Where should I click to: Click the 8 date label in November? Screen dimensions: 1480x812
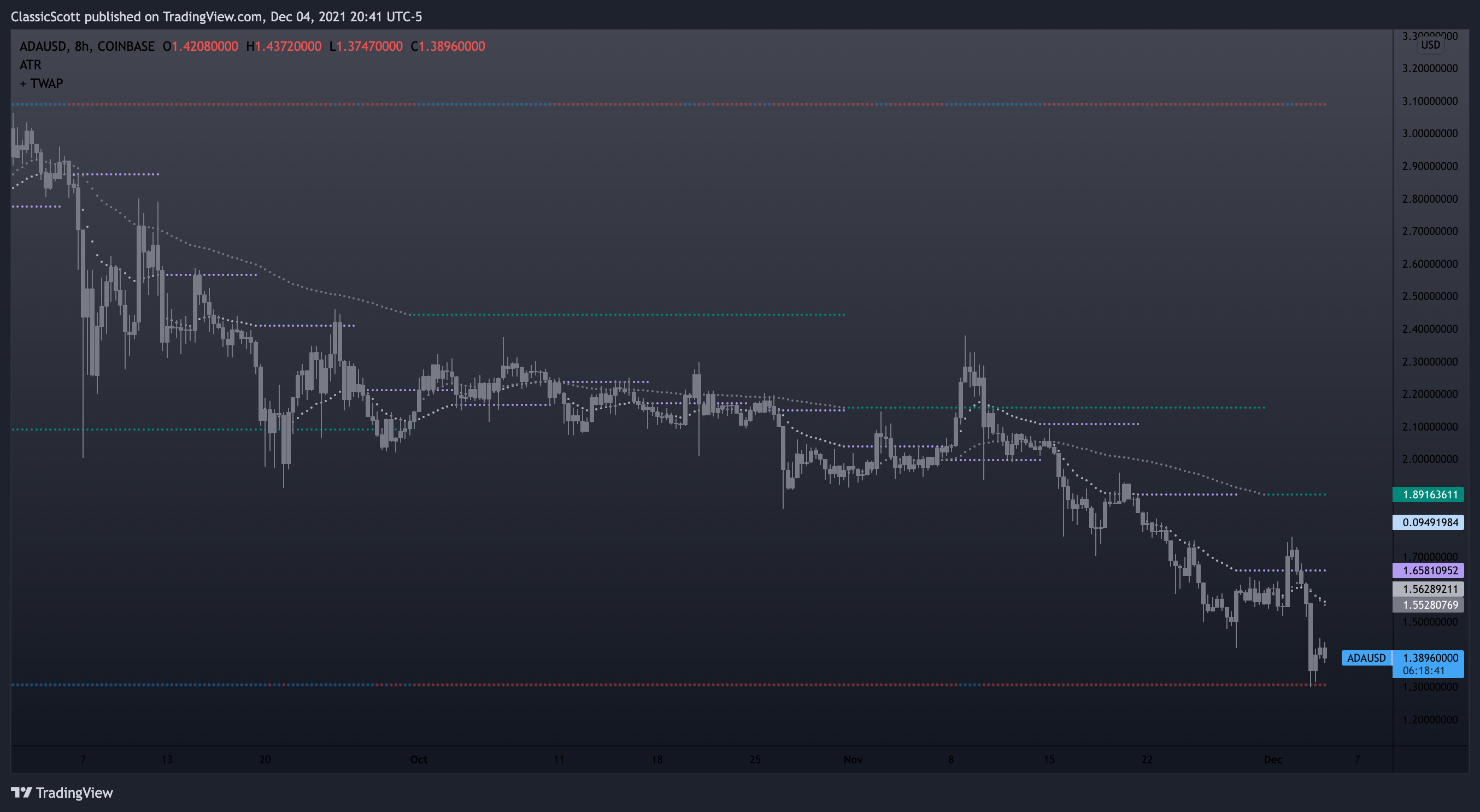[951, 759]
